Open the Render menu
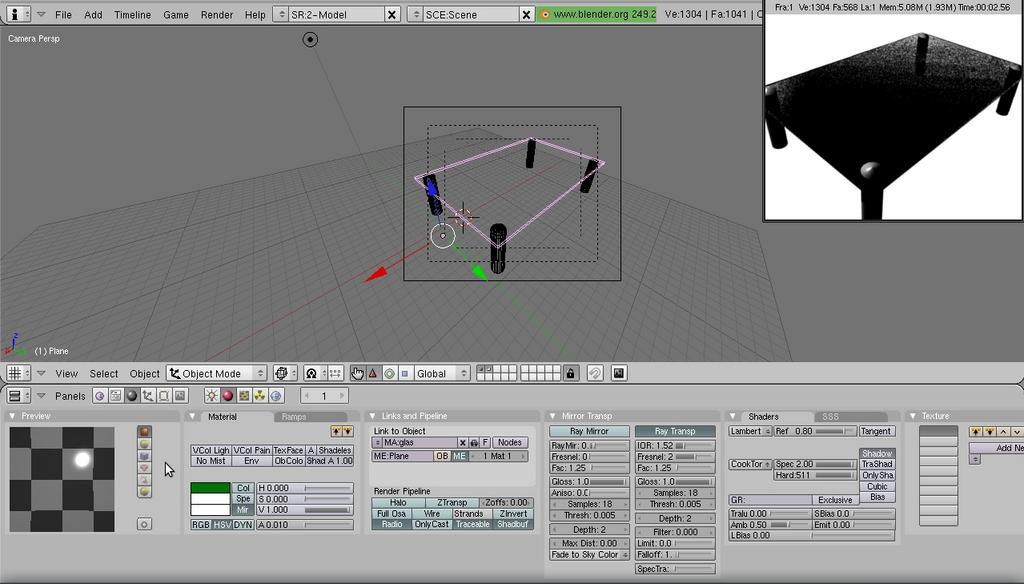1024x584 pixels. tap(217, 14)
